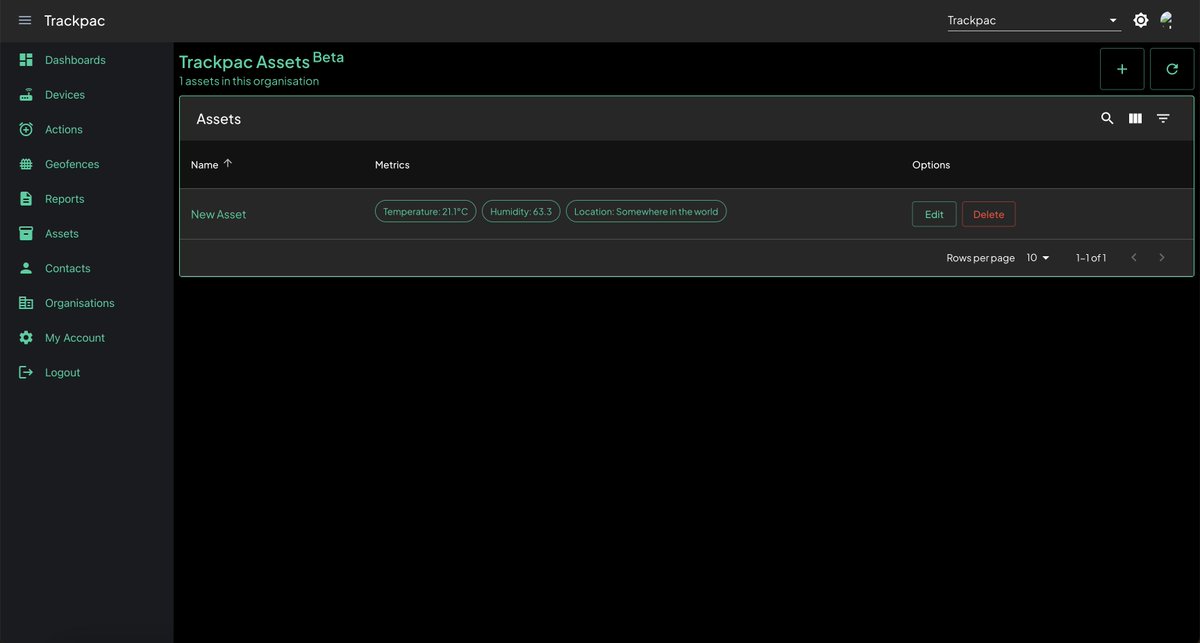Image resolution: width=1200 pixels, height=643 pixels.
Task: Open the hamburger navigation menu
Action: coord(25,21)
